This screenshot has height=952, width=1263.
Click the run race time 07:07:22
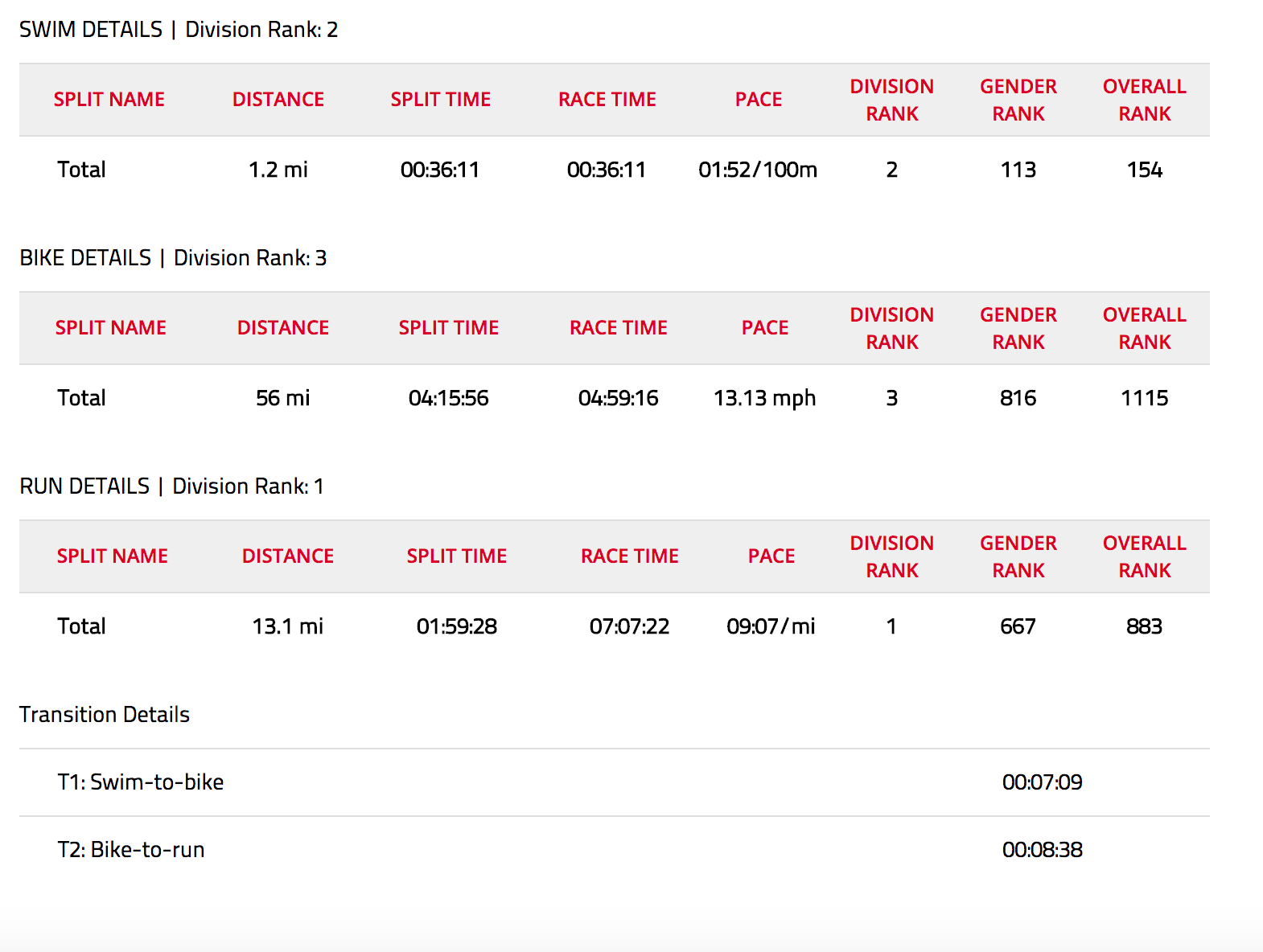[x=629, y=626]
